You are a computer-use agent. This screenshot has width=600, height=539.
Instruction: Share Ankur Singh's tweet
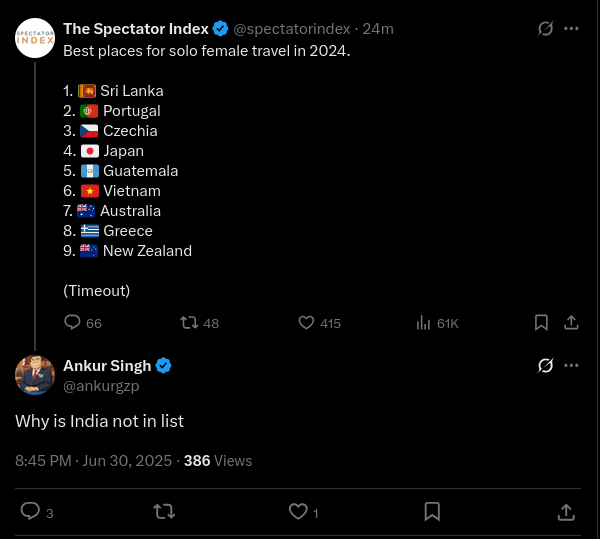tap(566, 512)
